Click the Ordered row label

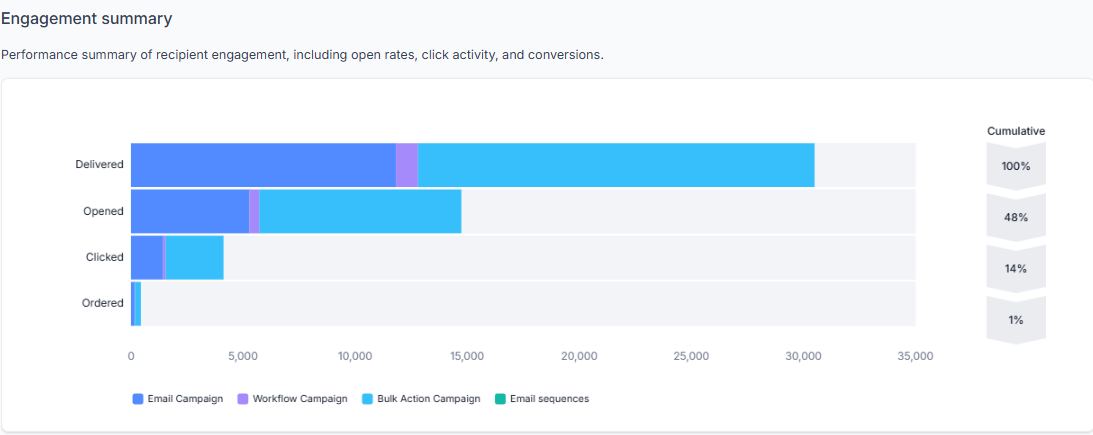pos(102,303)
